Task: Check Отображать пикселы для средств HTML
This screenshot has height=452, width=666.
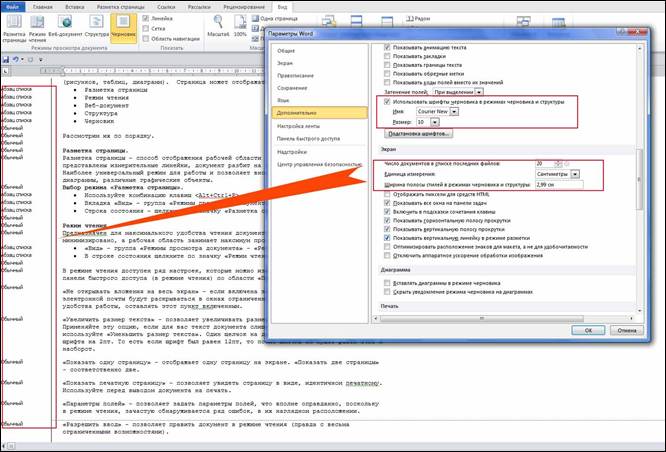Action: 387,194
